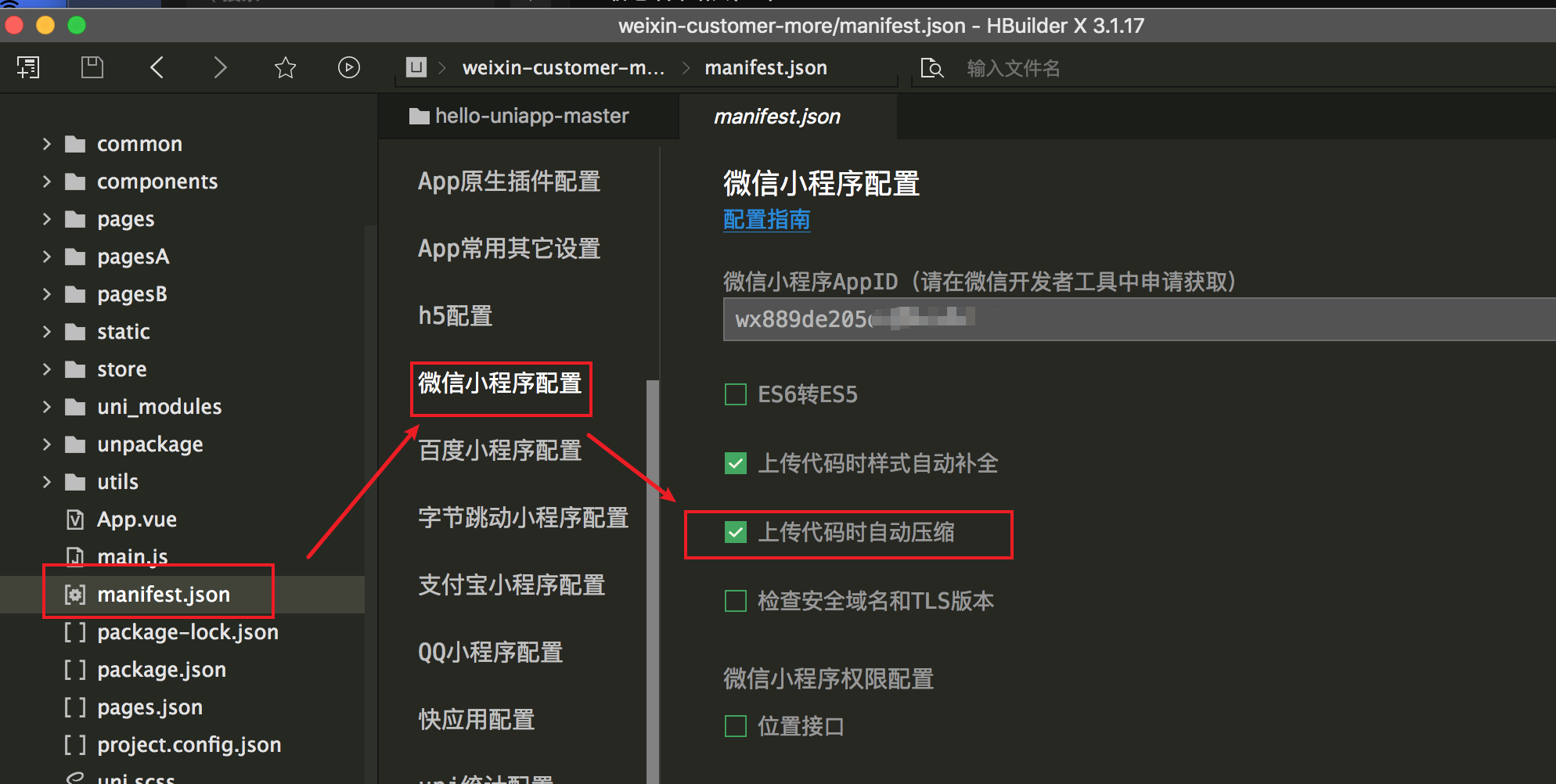The height and width of the screenshot is (784, 1556).
Task: Expand the pages folder
Action: [x=46, y=219]
